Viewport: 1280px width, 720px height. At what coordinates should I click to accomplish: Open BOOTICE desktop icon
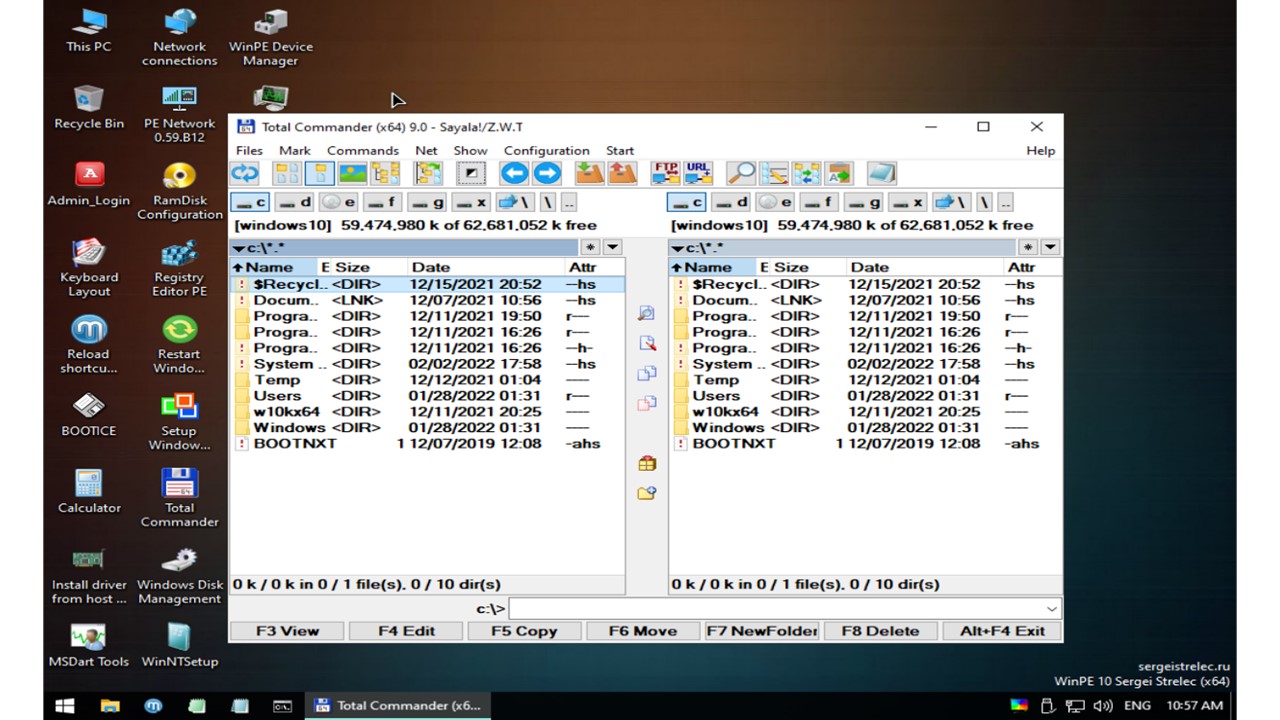[89, 415]
